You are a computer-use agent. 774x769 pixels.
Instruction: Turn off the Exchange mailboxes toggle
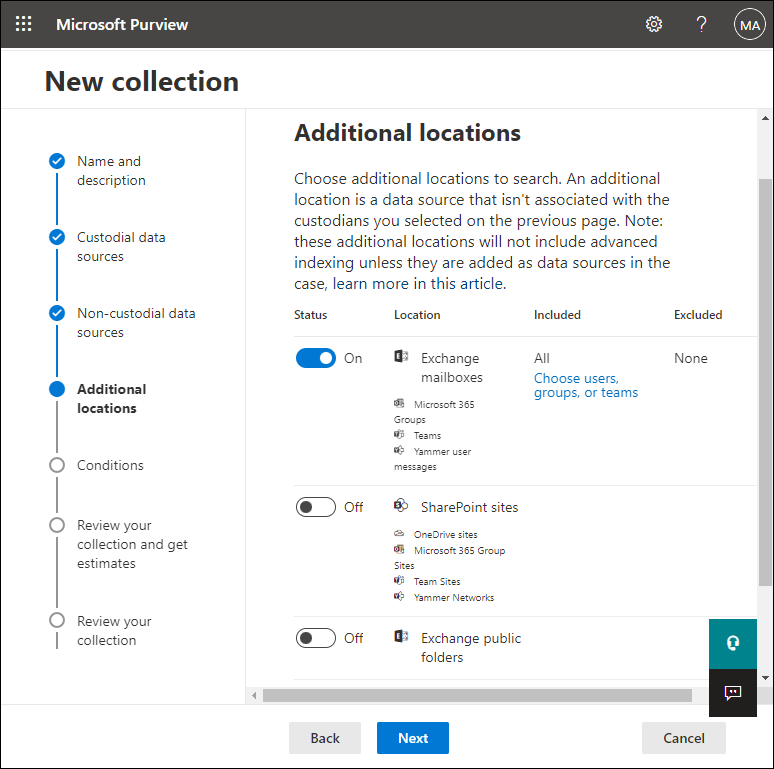pos(316,358)
